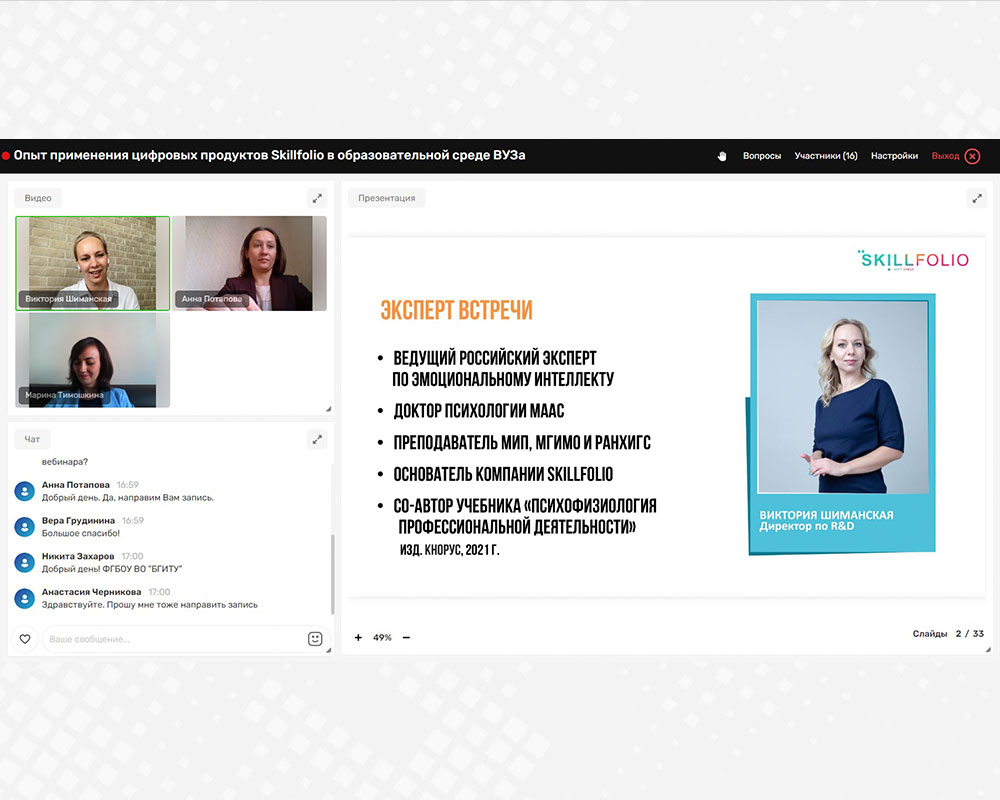The image size is (1000, 800).
Task: Click message Добрый день! ФГБОУ ВО "БГИТУ"
Action: (112, 569)
